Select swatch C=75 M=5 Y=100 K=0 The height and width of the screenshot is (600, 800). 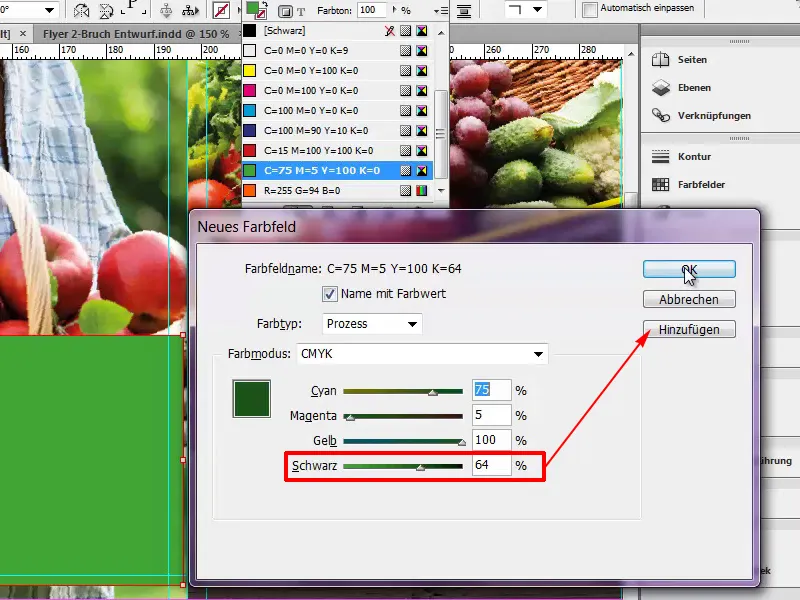pyautogui.click(x=337, y=171)
